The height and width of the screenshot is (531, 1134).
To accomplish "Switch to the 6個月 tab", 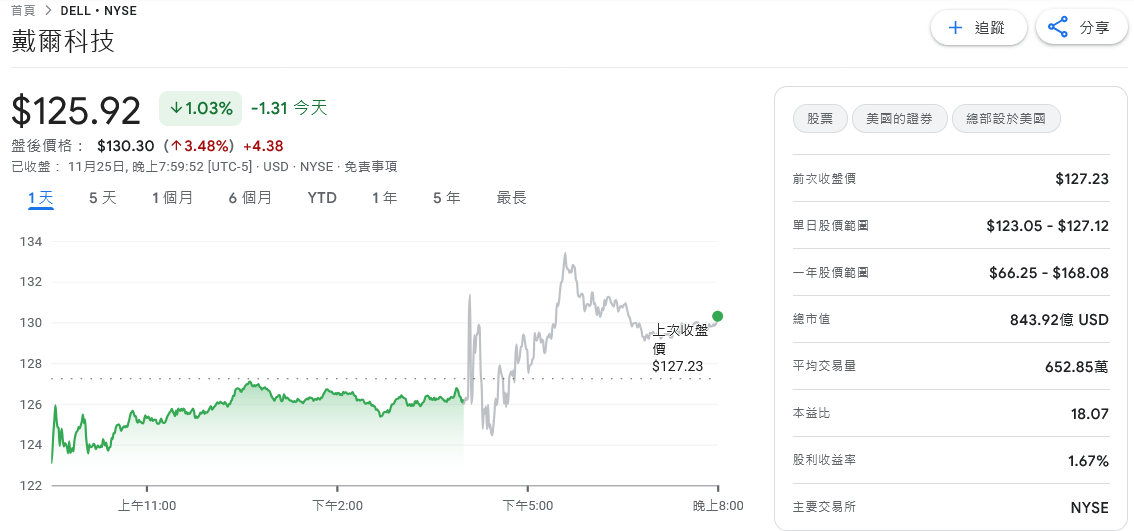I will [250, 198].
